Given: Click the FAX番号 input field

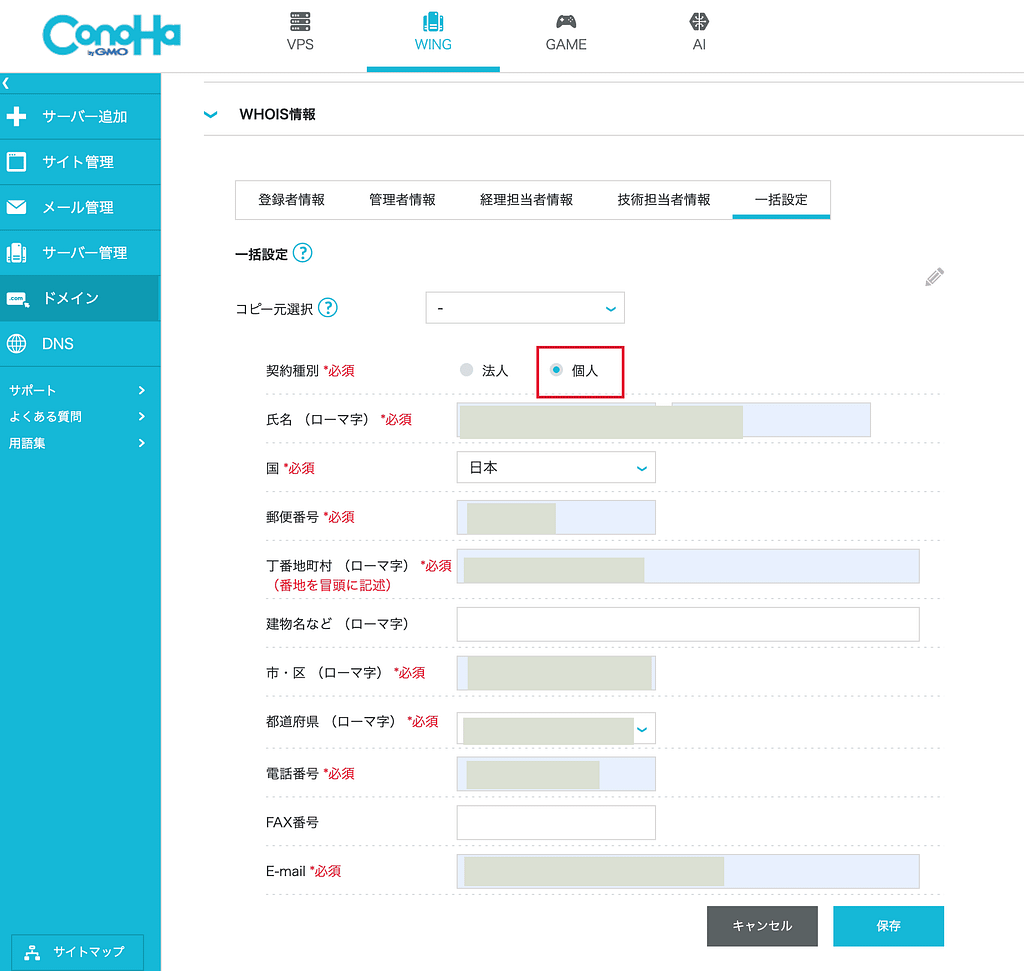Looking at the screenshot, I should [x=556, y=822].
